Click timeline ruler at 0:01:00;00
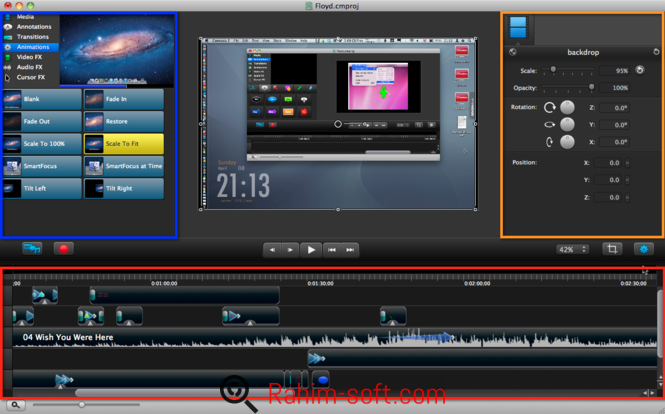 click(x=164, y=283)
